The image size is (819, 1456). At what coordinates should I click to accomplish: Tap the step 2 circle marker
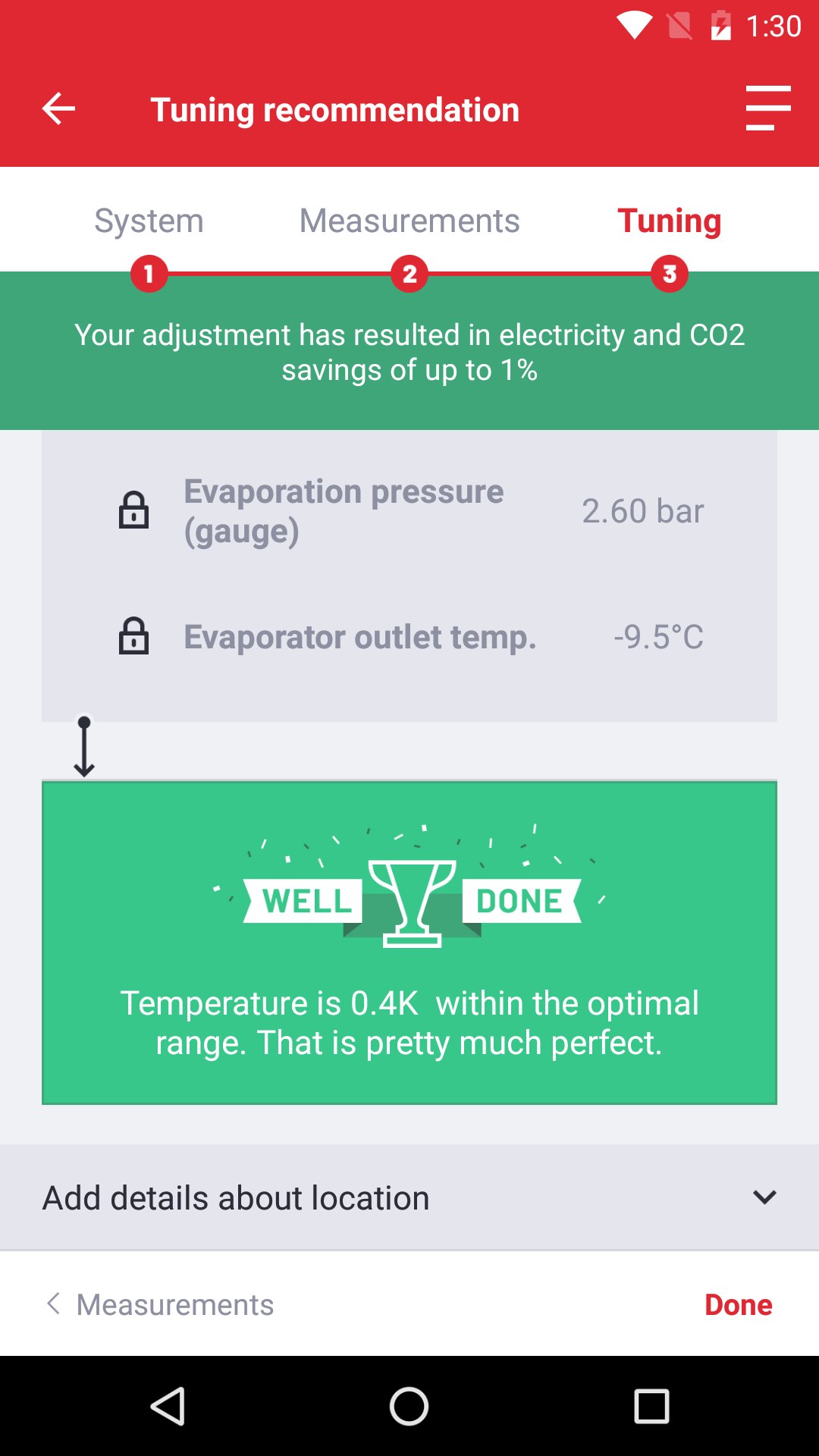pyautogui.click(x=409, y=274)
